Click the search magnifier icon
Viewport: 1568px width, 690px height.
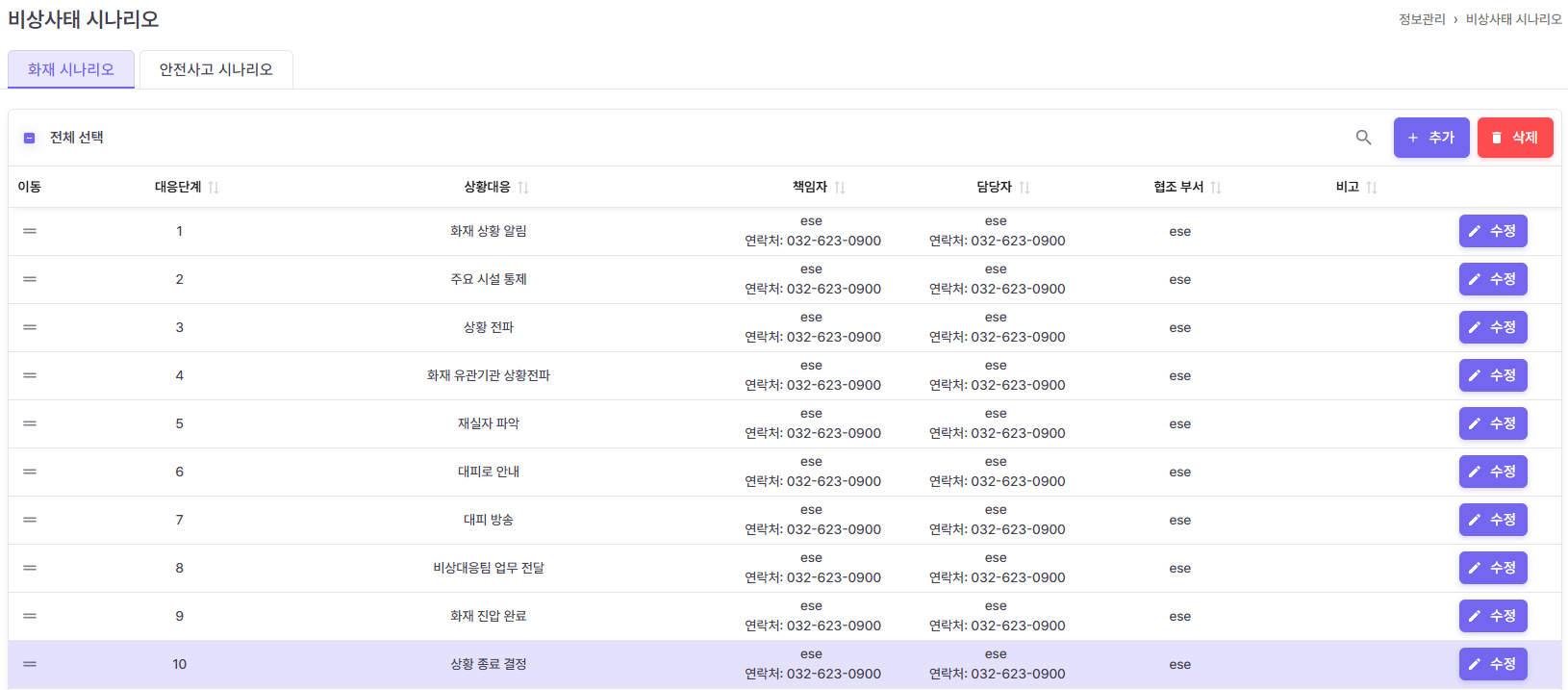[x=1363, y=138]
